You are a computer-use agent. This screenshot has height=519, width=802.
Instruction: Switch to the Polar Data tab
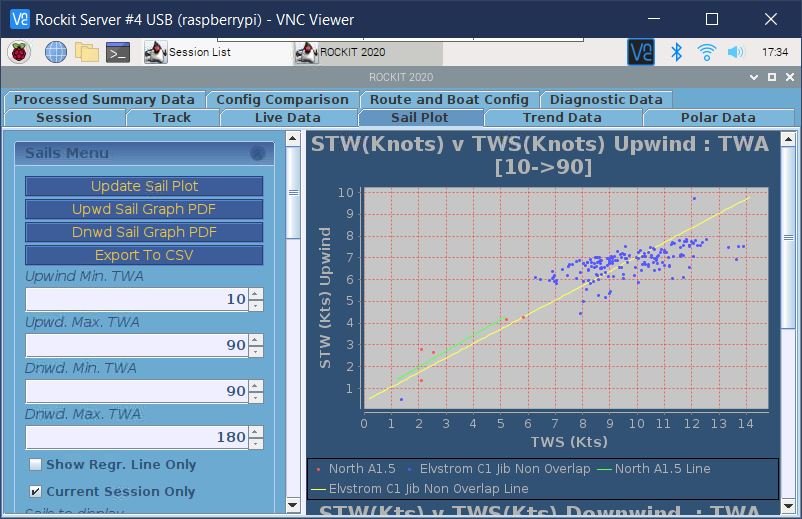point(717,118)
